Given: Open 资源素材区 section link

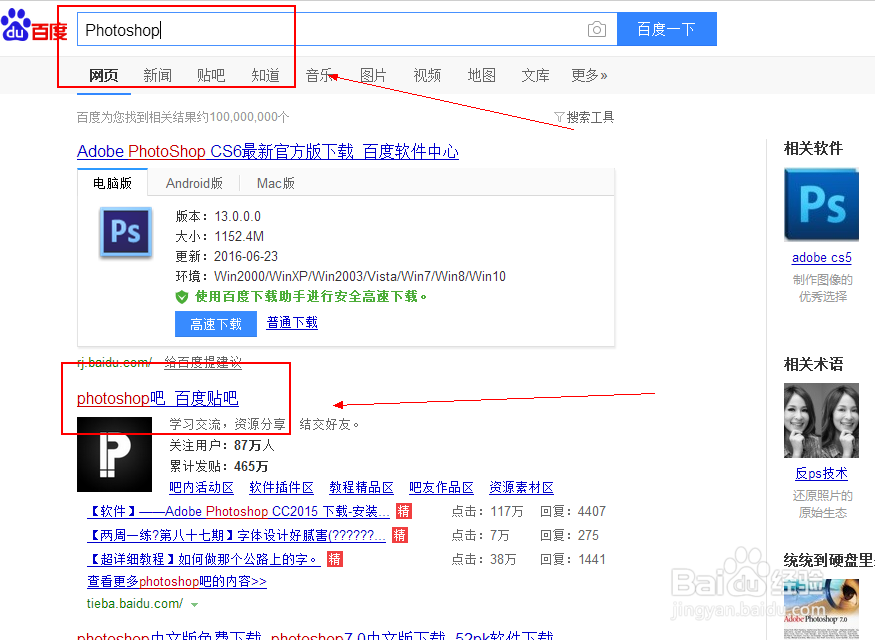Looking at the screenshot, I should (x=521, y=487).
